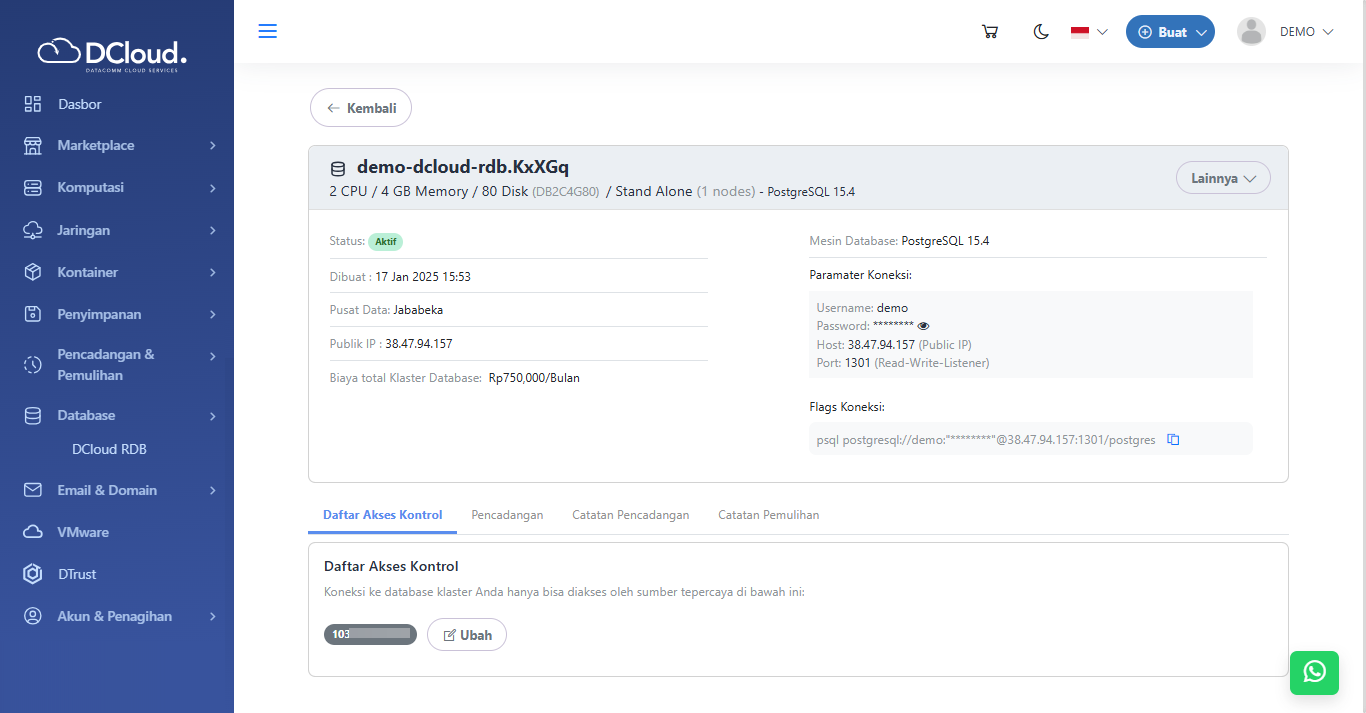Viewport: 1366px width, 713px height.
Task: Reveal the hidden password
Action: (922, 325)
